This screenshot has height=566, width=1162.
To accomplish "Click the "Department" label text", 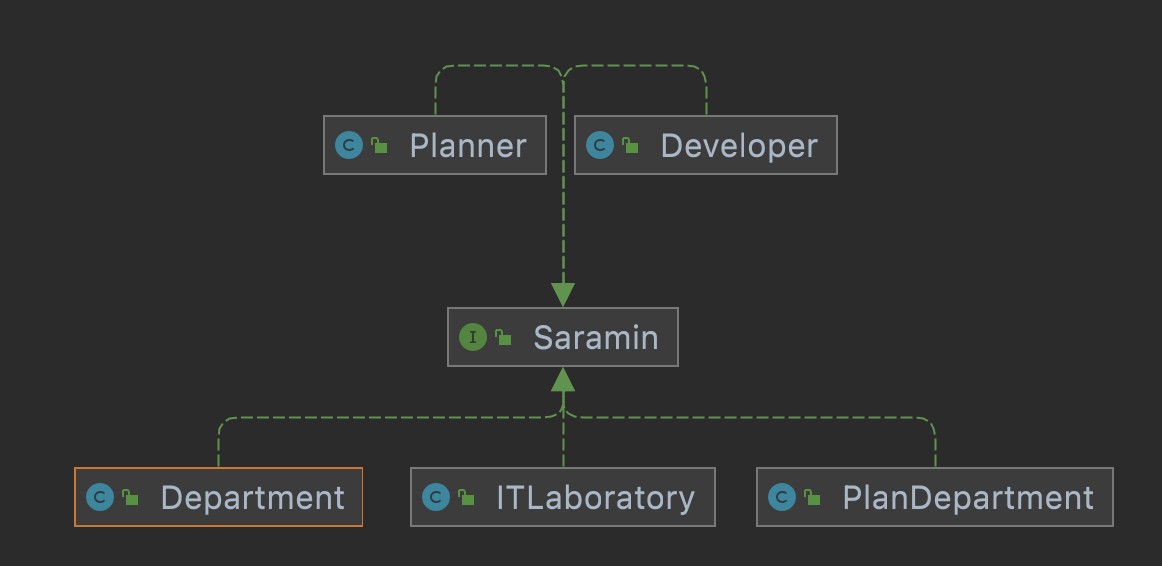I will [253, 499].
